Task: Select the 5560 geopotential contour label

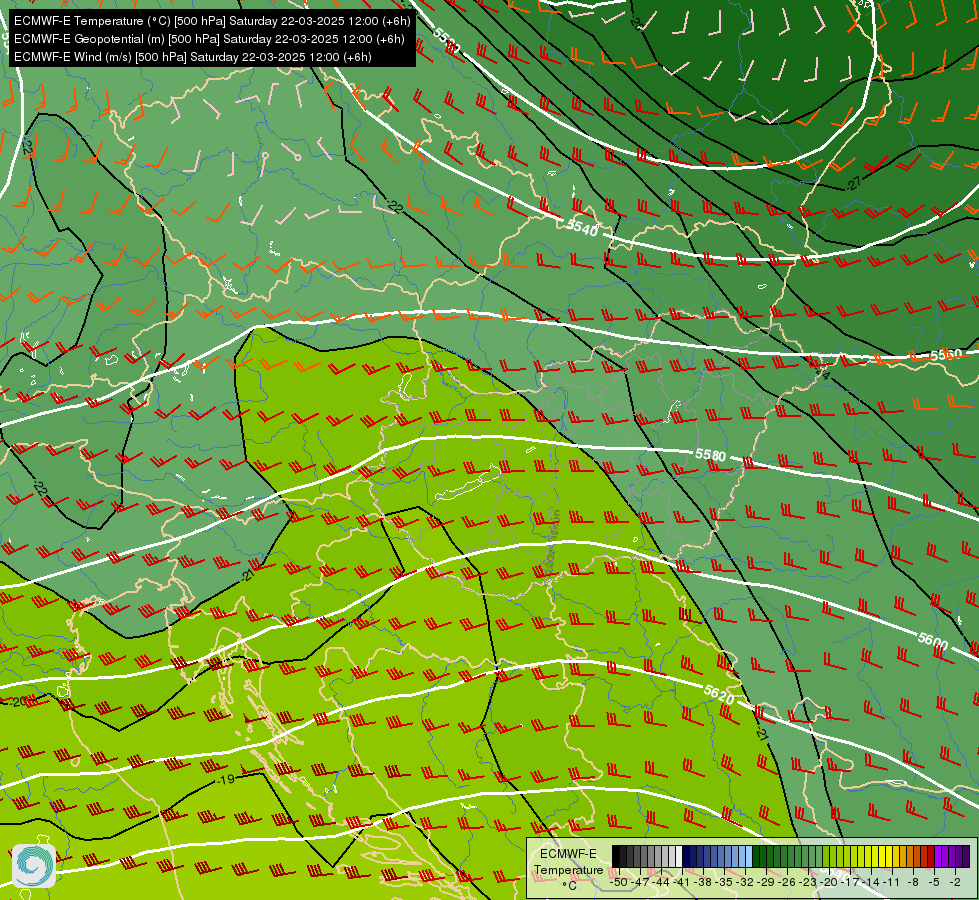Action: click(x=946, y=355)
